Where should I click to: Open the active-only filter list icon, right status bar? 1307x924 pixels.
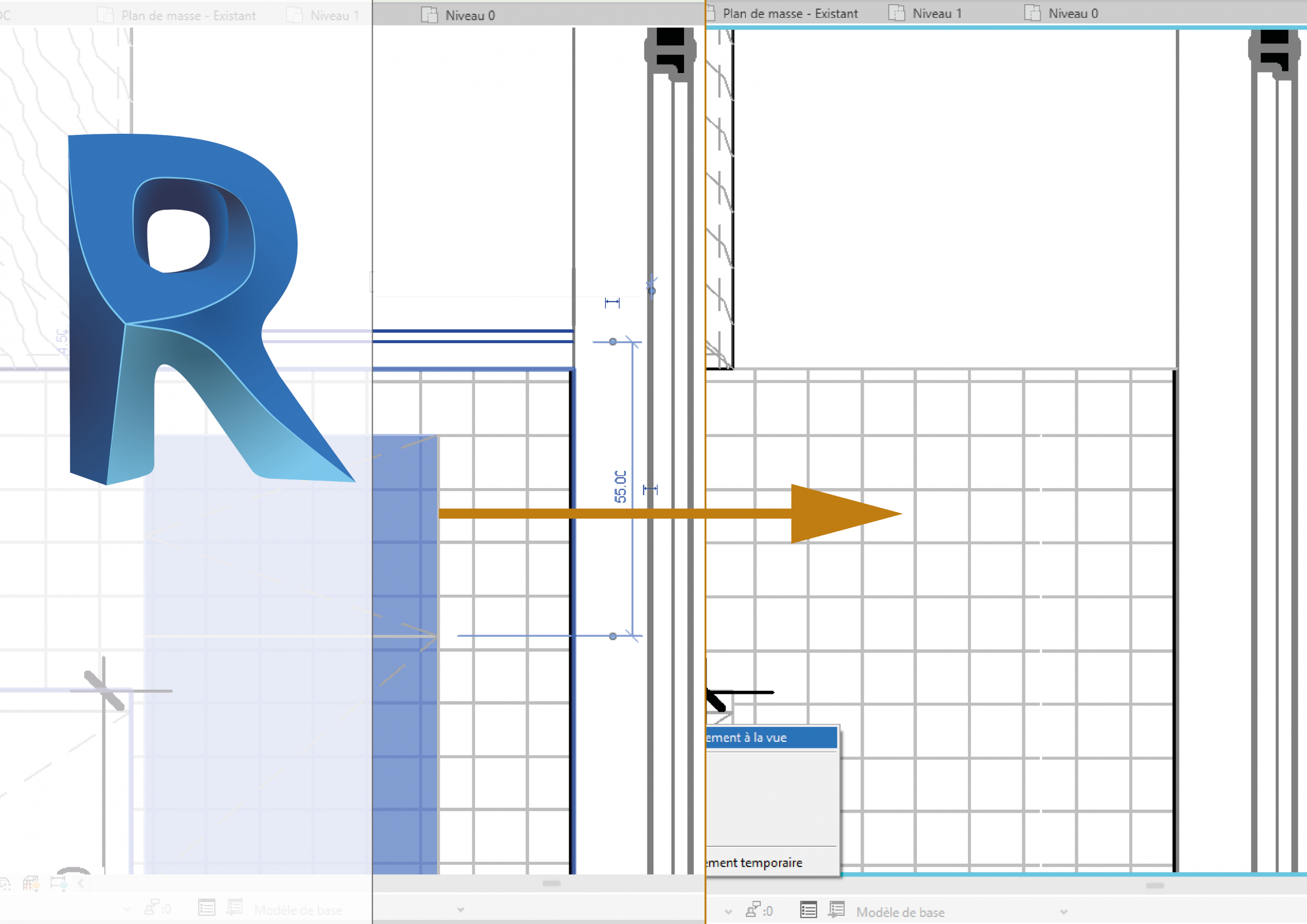coord(808,910)
